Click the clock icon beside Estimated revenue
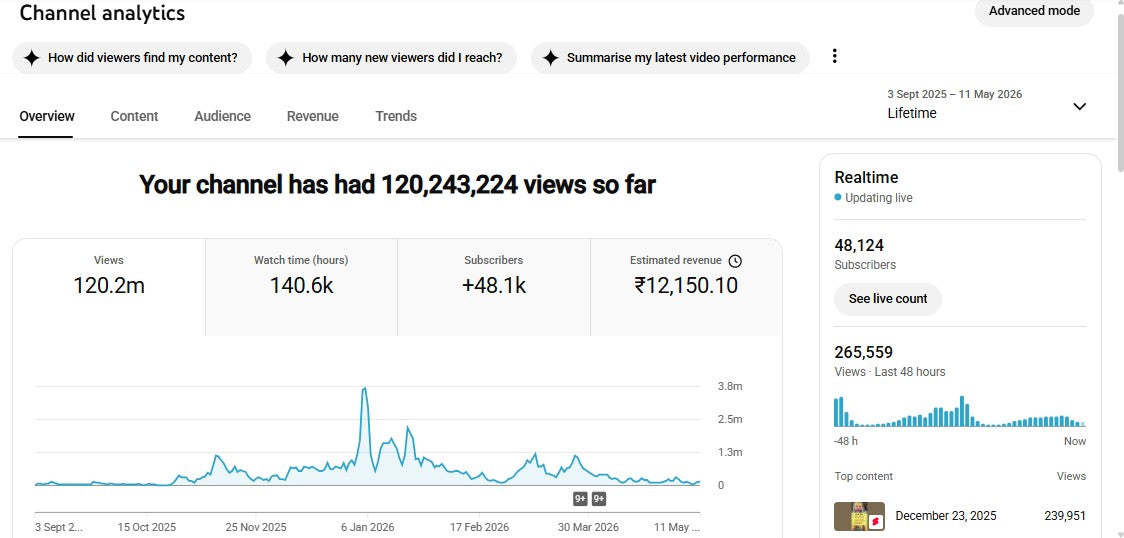 735,261
